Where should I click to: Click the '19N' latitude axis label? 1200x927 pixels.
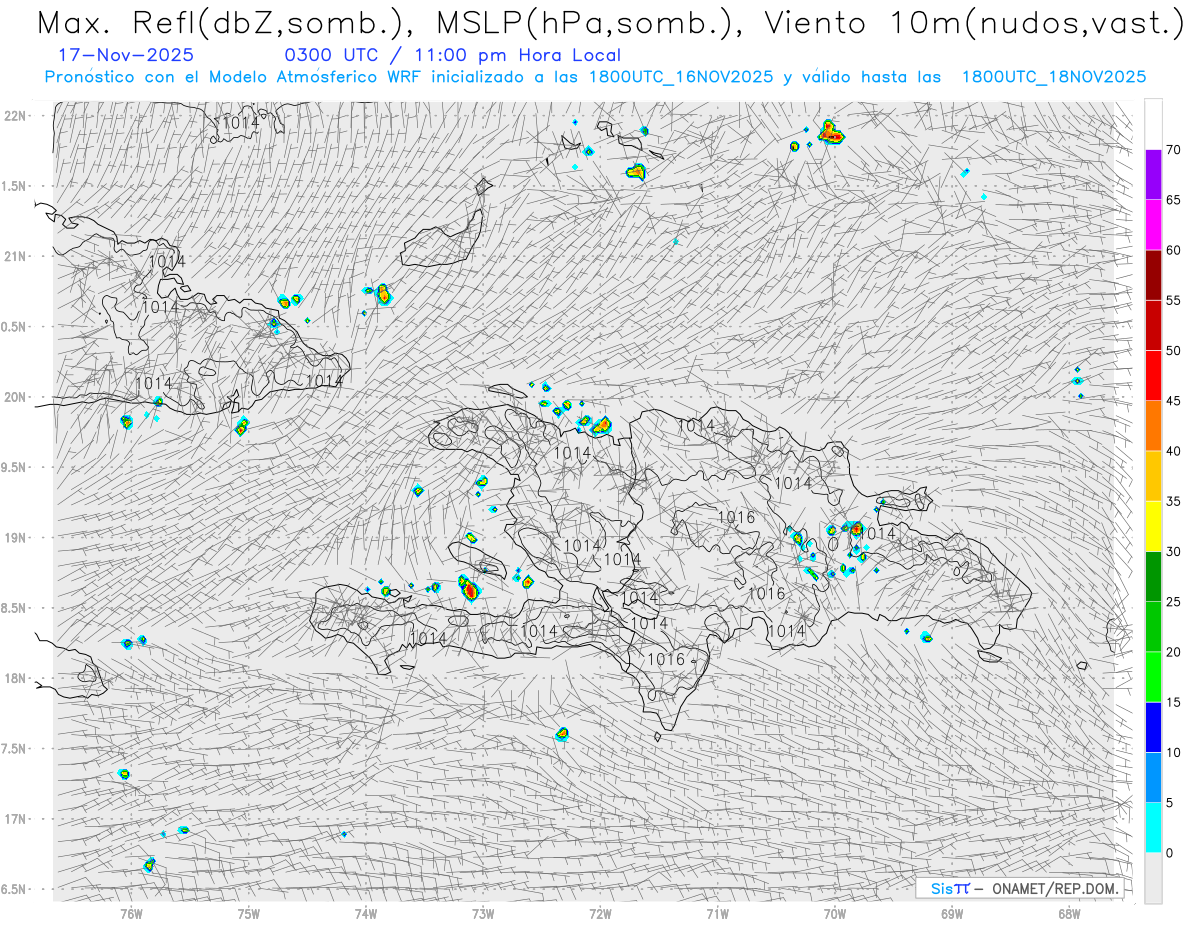pyautogui.click(x=17, y=538)
